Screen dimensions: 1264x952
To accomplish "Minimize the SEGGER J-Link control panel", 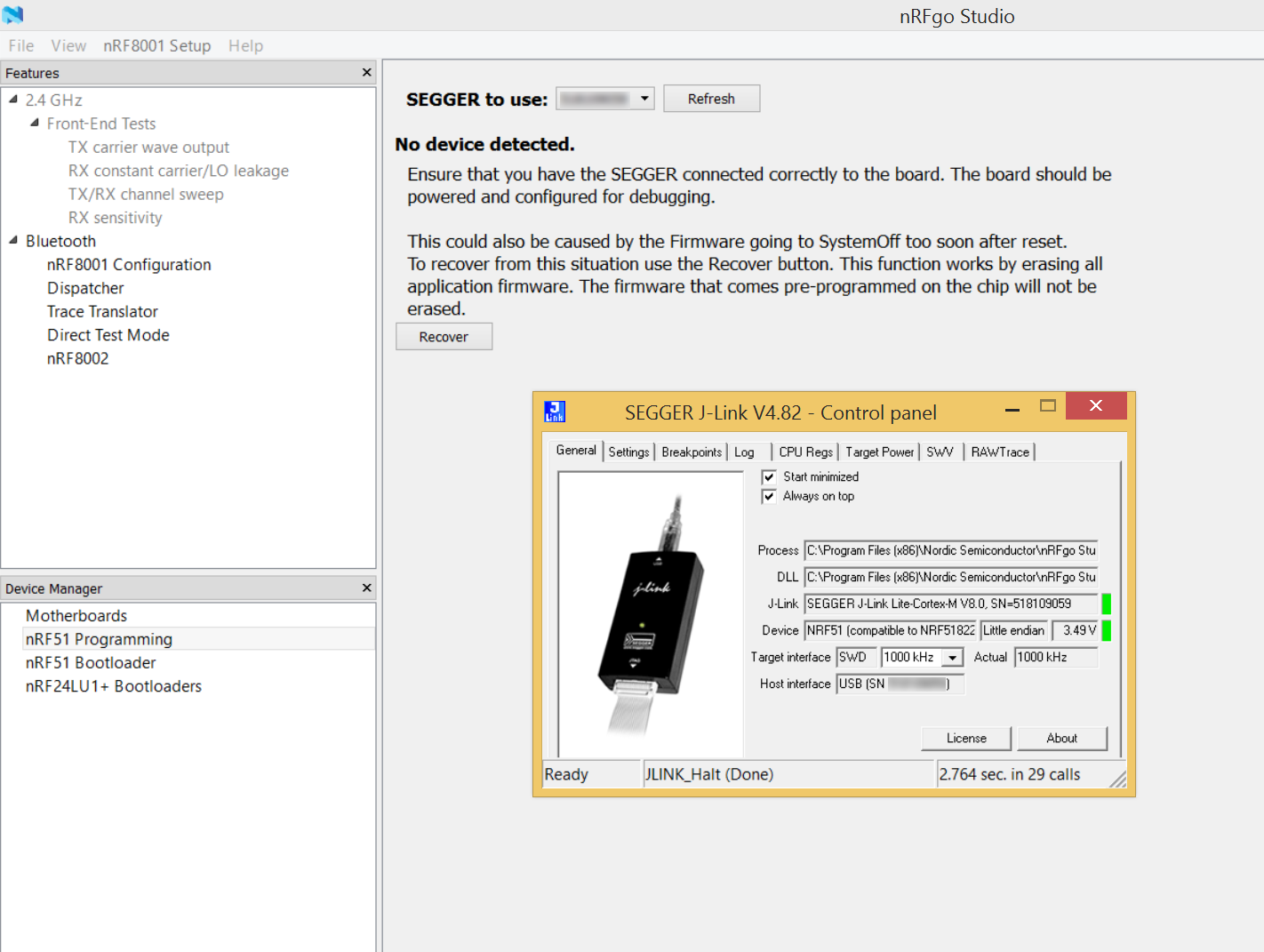I will (1012, 410).
